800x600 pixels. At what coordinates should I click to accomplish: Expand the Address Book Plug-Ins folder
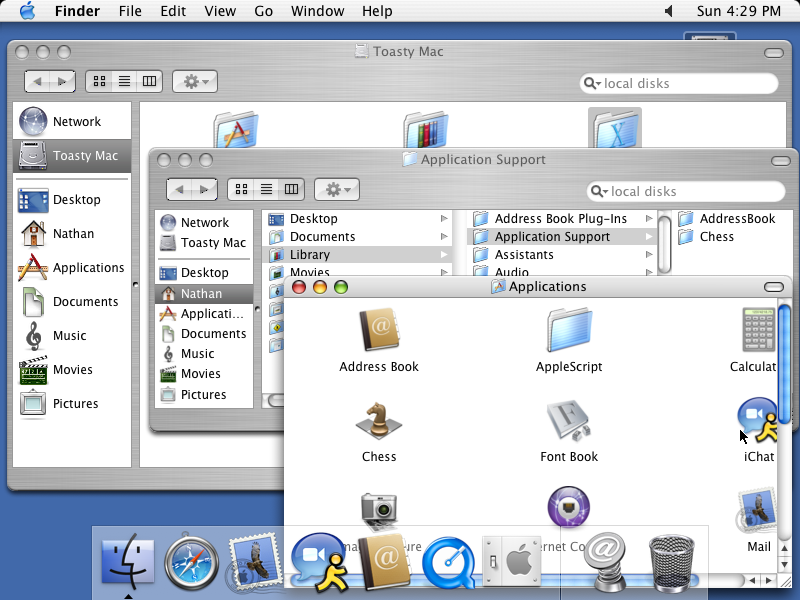(649, 218)
